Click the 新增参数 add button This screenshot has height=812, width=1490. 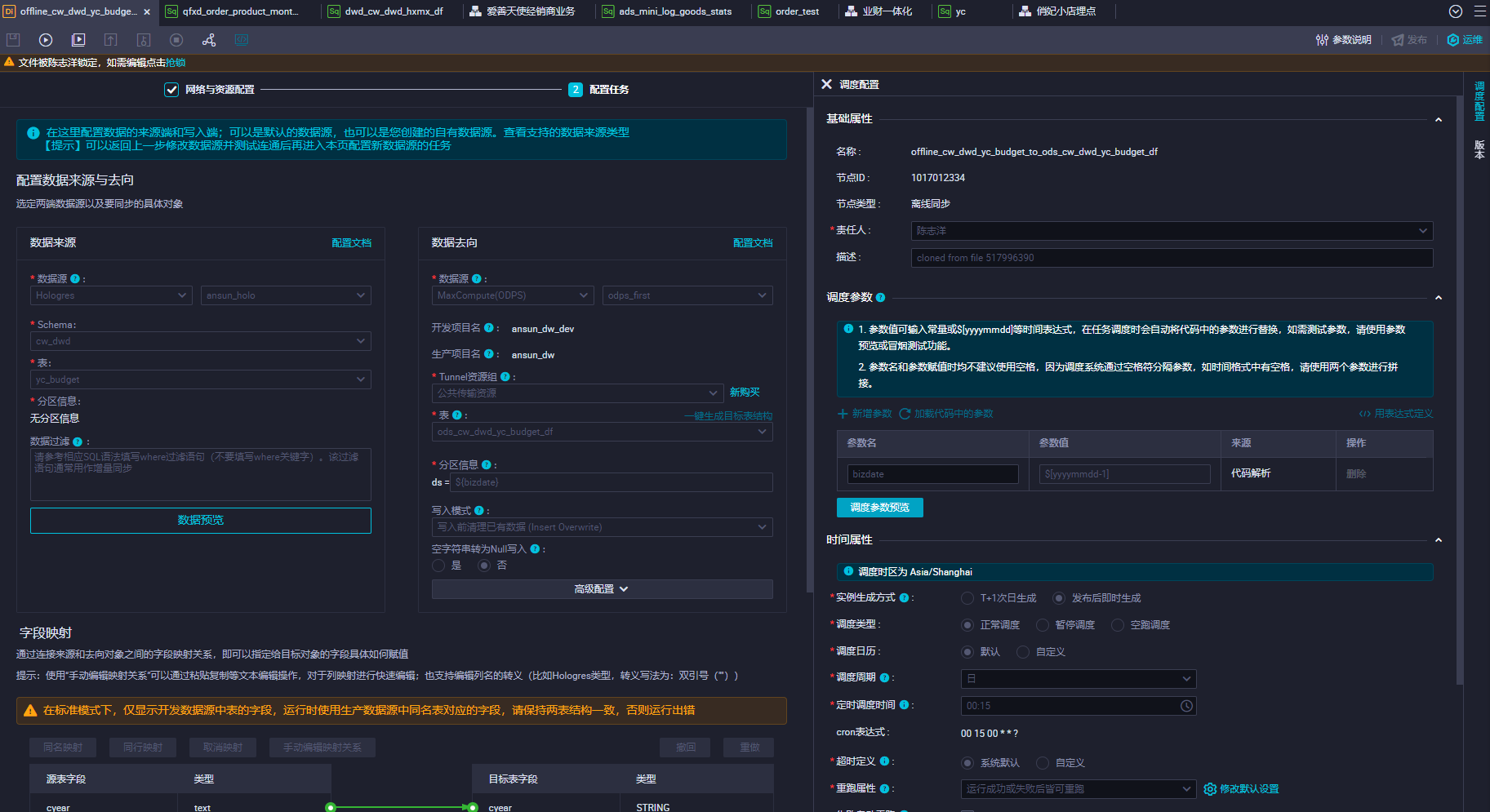865,414
